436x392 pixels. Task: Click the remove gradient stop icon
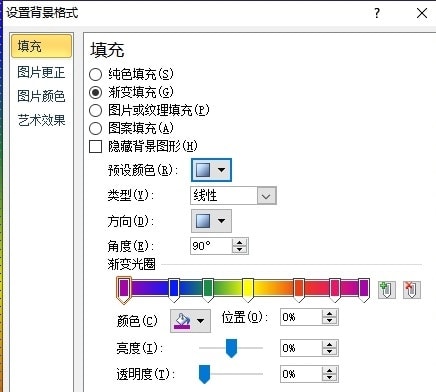pos(412,289)
